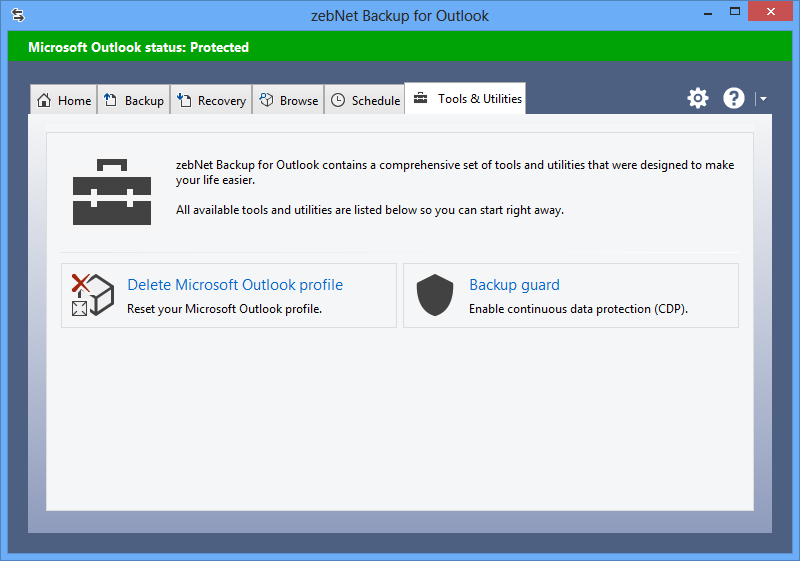
Task: Click the Tools & Utilities tab
Action: coord(465,98)
